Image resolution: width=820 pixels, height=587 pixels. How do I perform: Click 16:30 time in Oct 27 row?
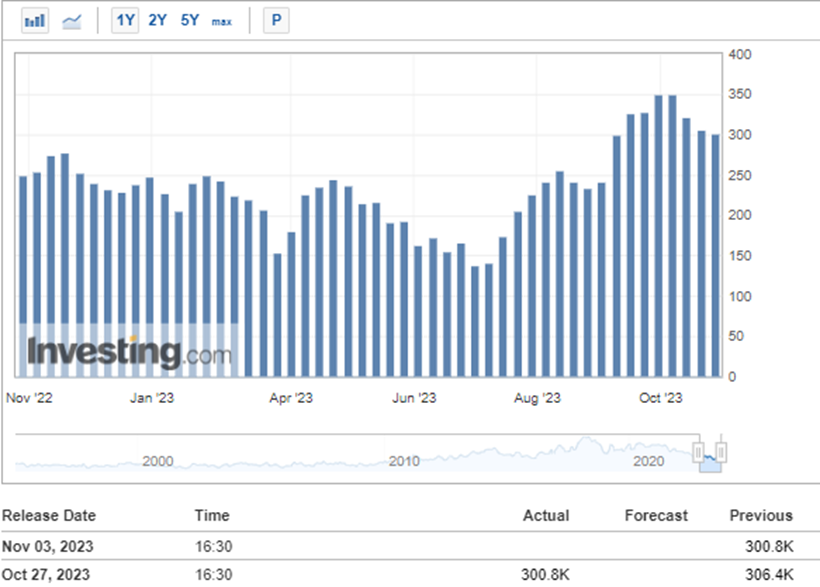[213, 574]
